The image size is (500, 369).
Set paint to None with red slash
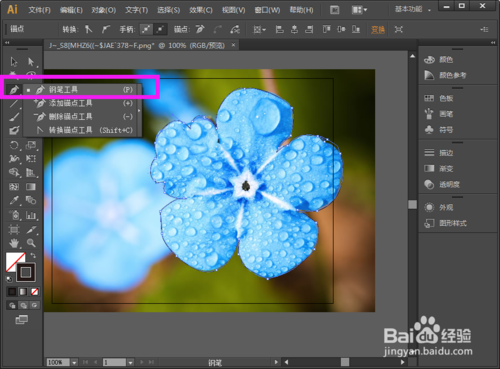point(34,292)
